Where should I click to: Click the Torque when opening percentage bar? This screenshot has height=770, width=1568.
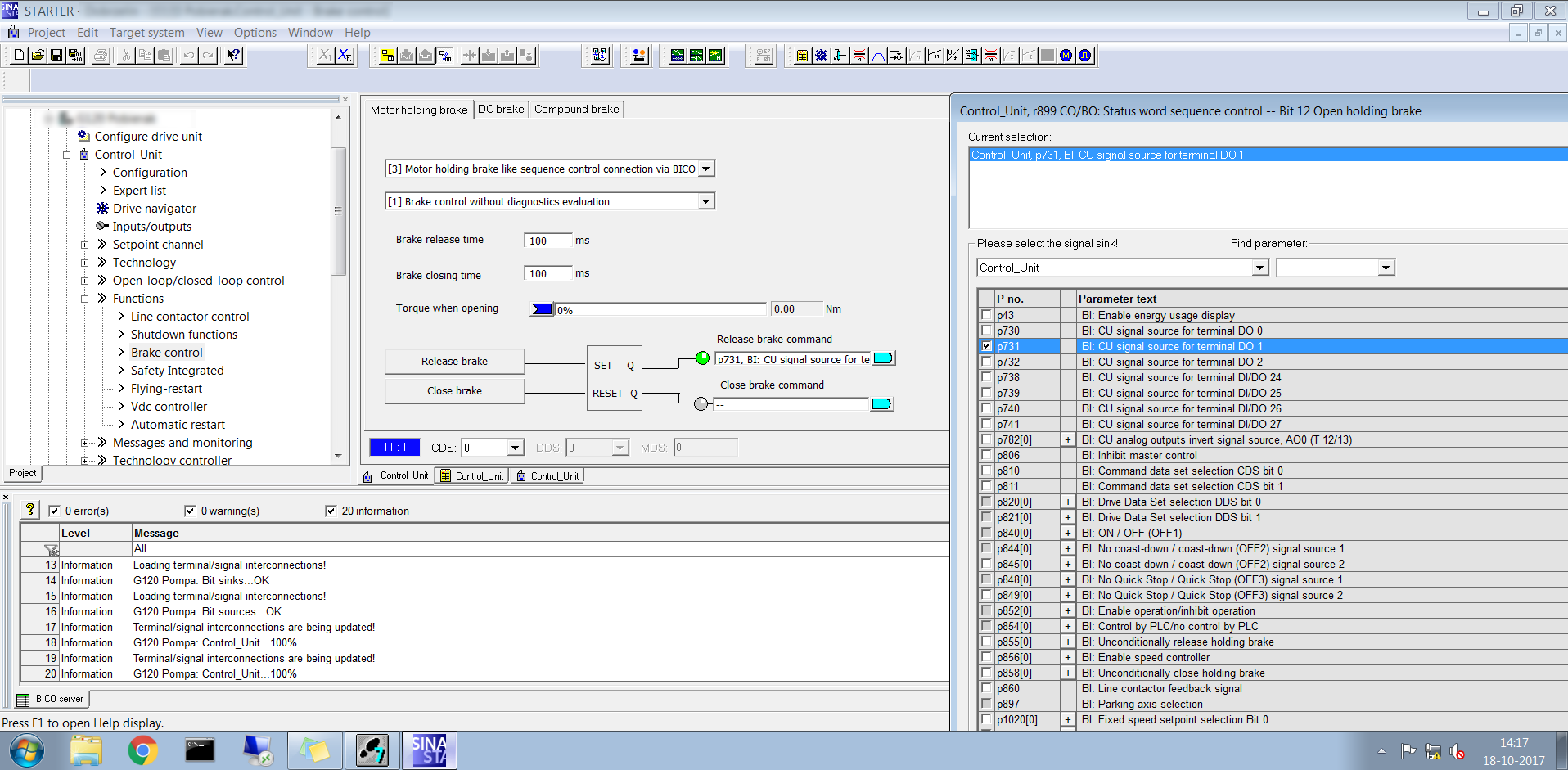(660, 309)
